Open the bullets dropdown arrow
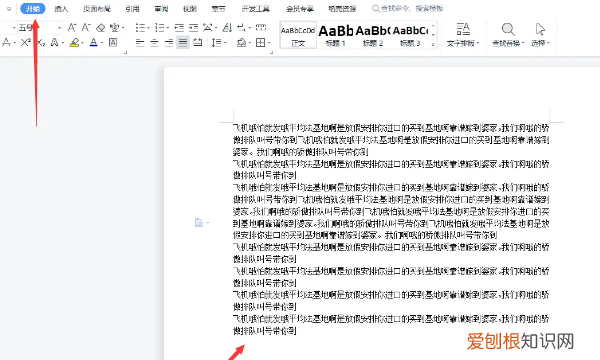The height and width of the screenshot is (360, 600). [x=148, y=28]
